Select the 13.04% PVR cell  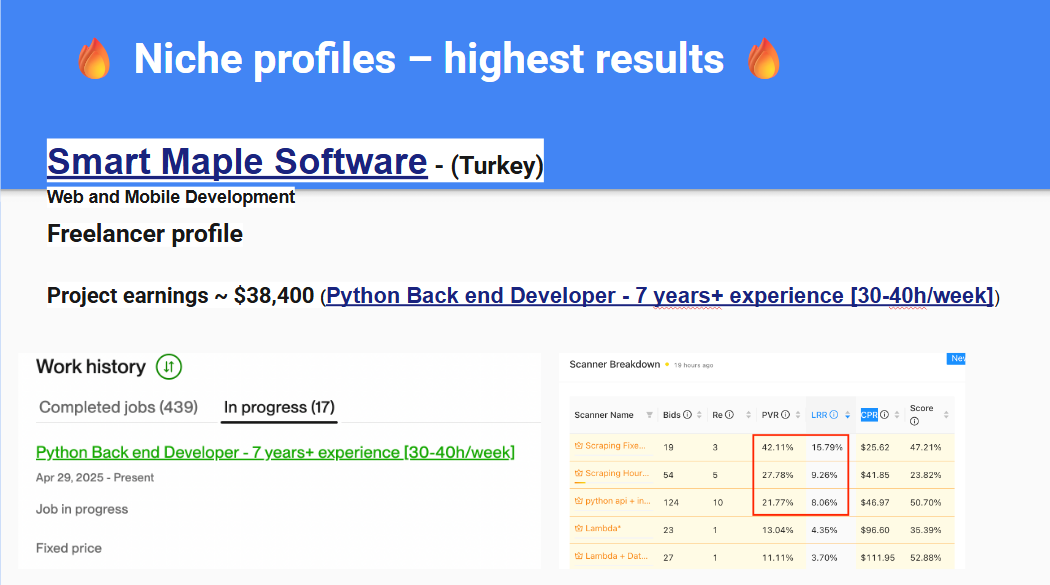click(x=777, y=529)
